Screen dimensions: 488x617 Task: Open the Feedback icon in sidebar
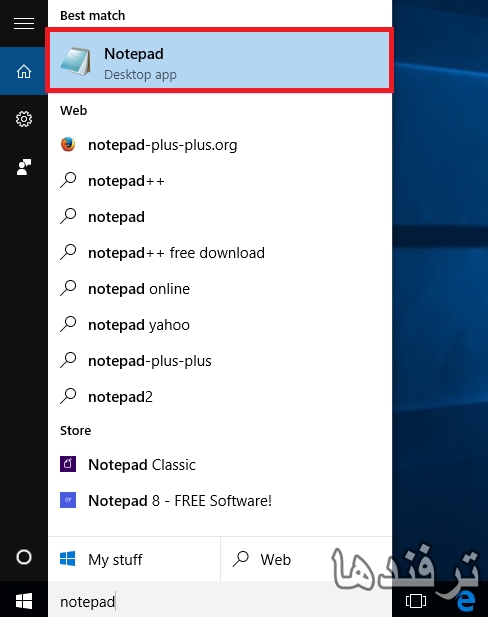pos(24,167)
